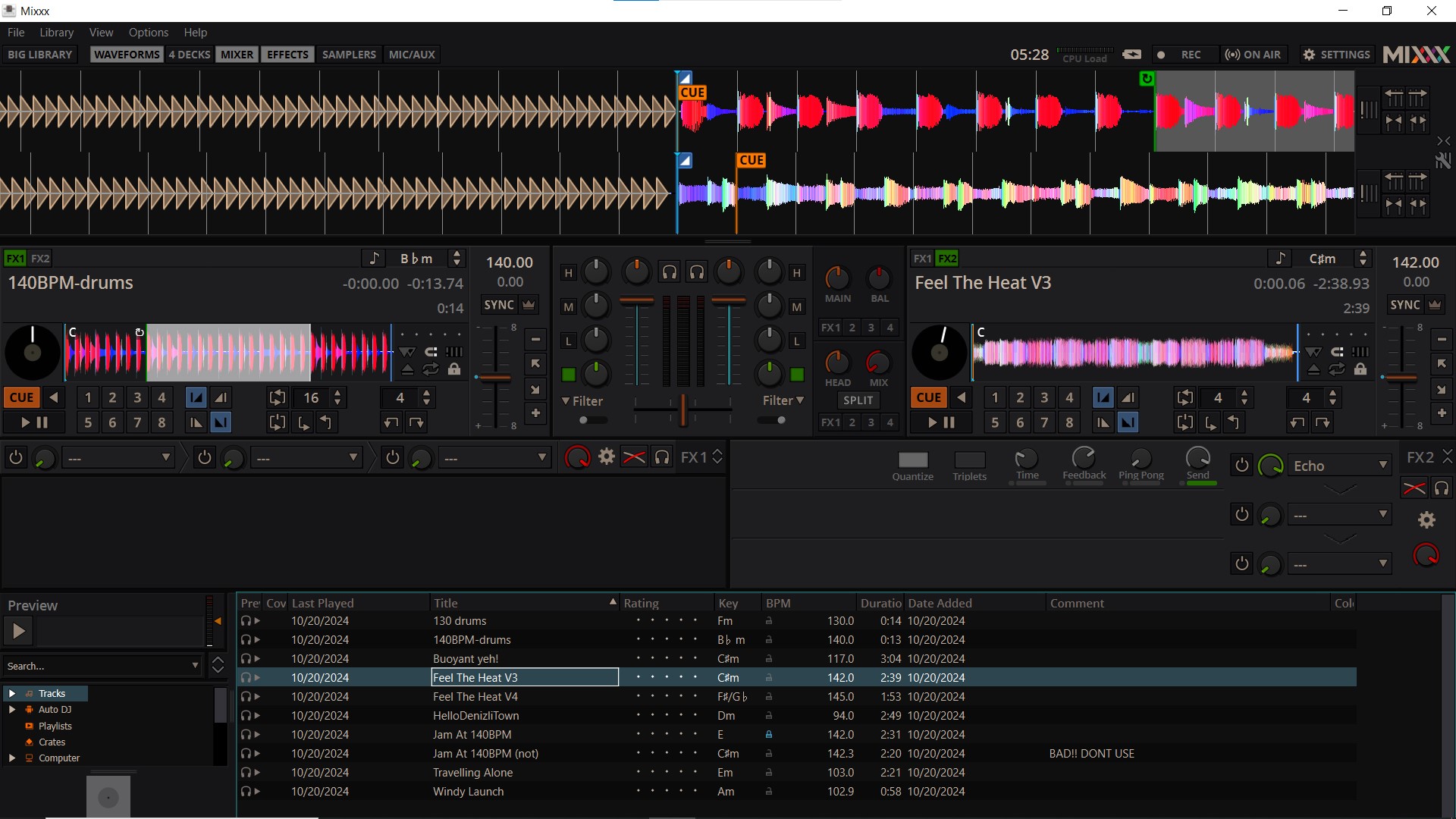The width and height of the screenshot is (1456, 819).
Task: Click preview deck play button
Action: 19,631
